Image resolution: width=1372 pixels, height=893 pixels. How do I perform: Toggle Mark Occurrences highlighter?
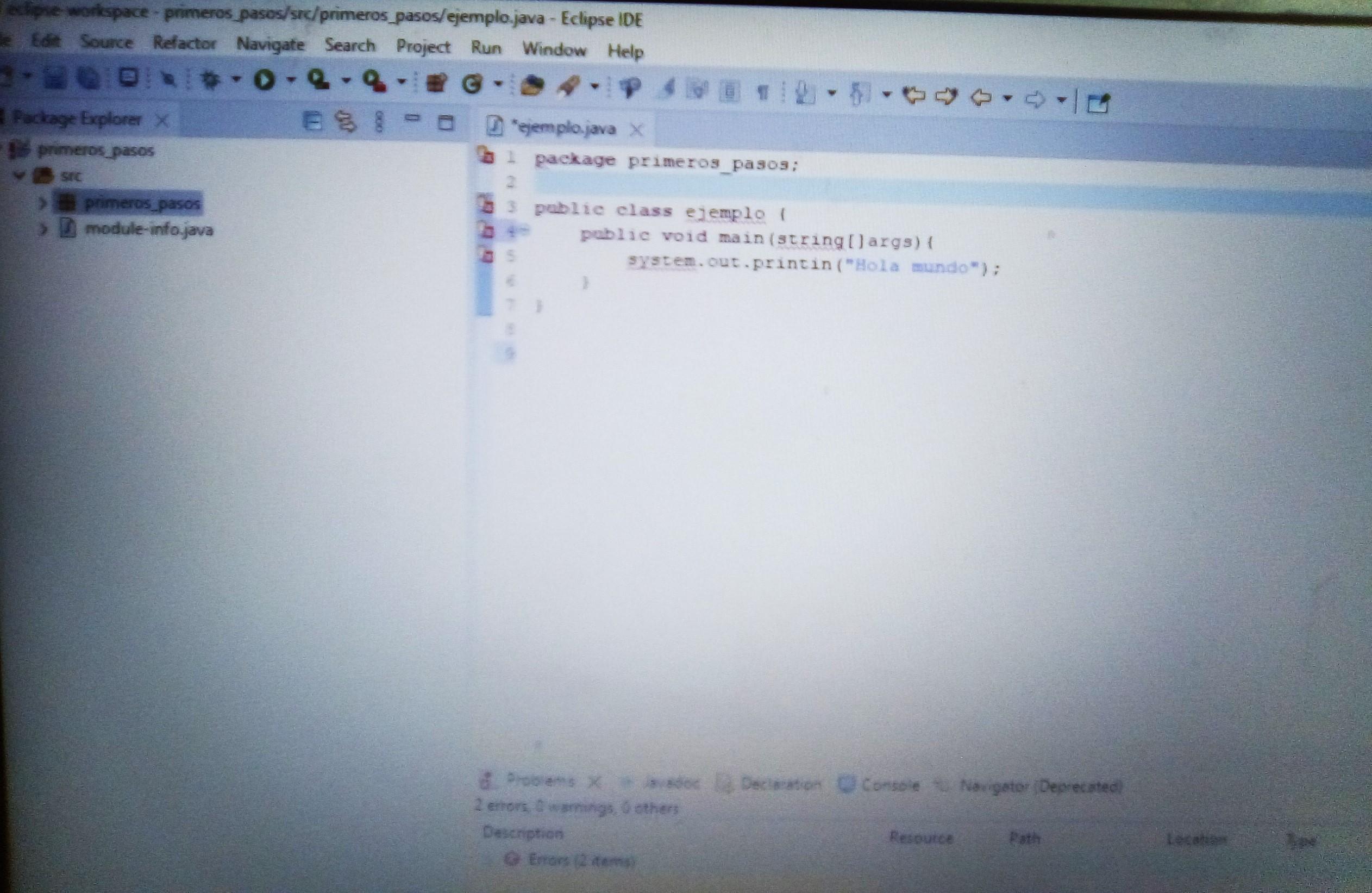(x=667, y=88)
